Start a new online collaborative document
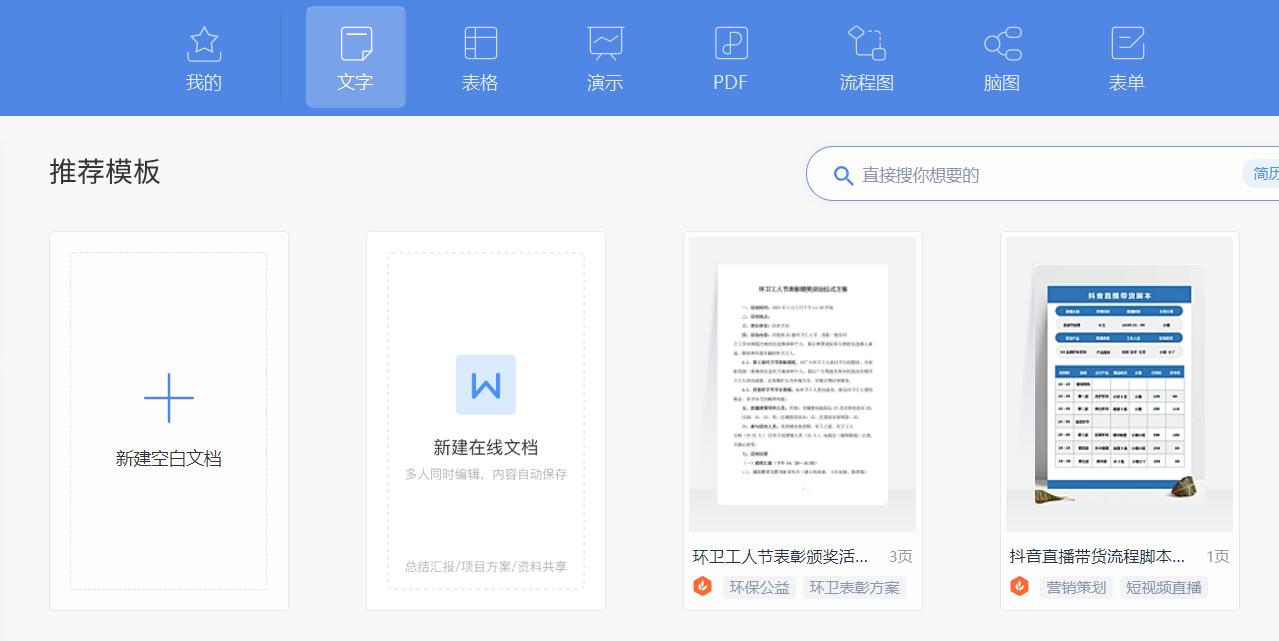Image resolution: width=1279 pixels, height=641 pixels. pyautogui.click(x=486, y=420)
